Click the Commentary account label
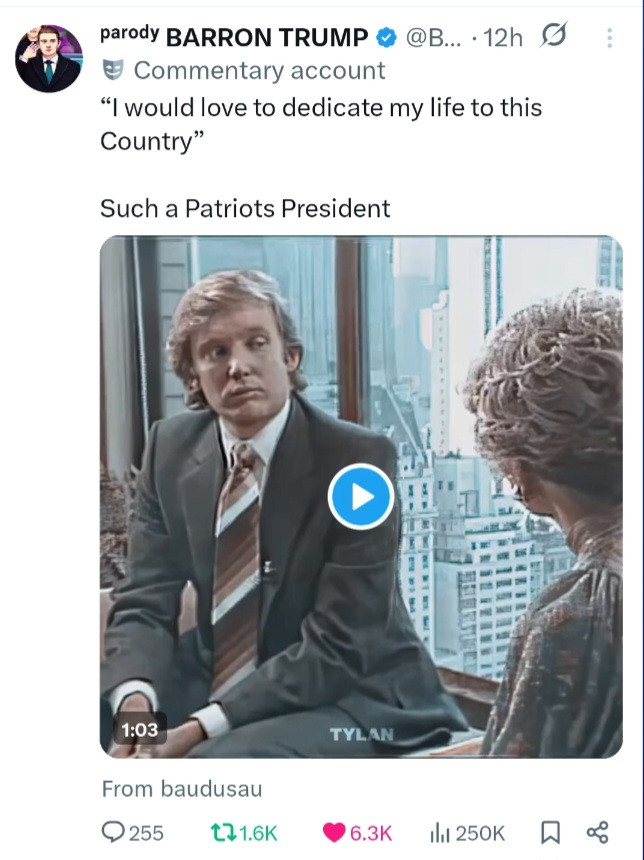The height and width of the screenshot is (860, 644). (x=259, y=70)
